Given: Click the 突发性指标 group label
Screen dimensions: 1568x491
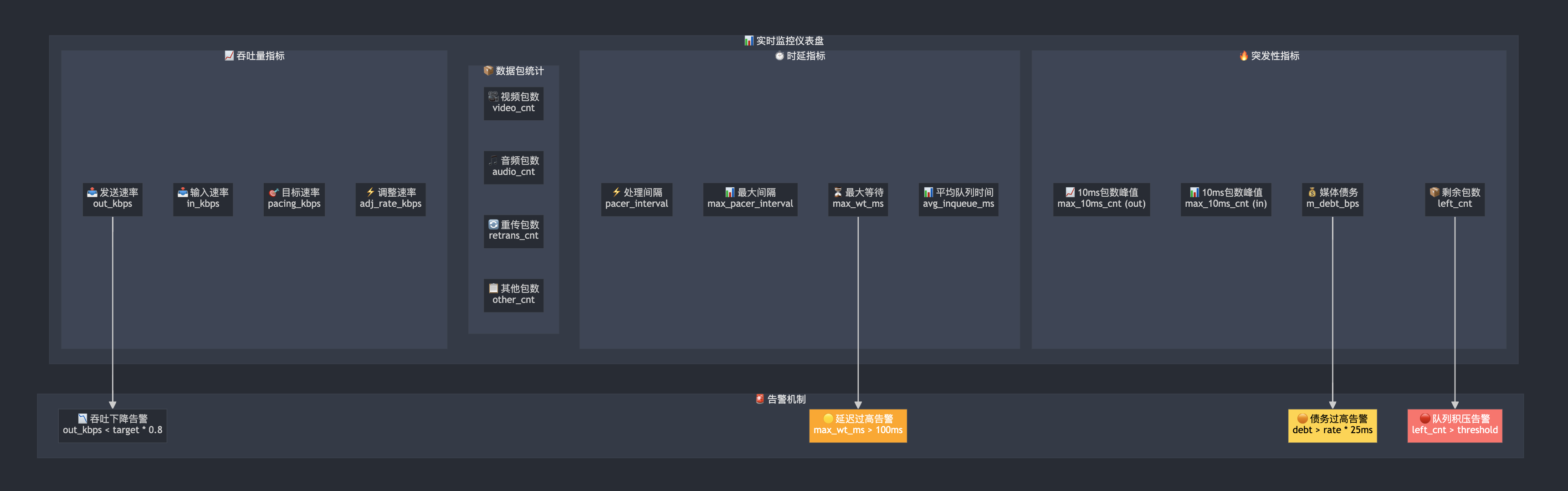Looking at the screenshot, I should pos(1275,56).
